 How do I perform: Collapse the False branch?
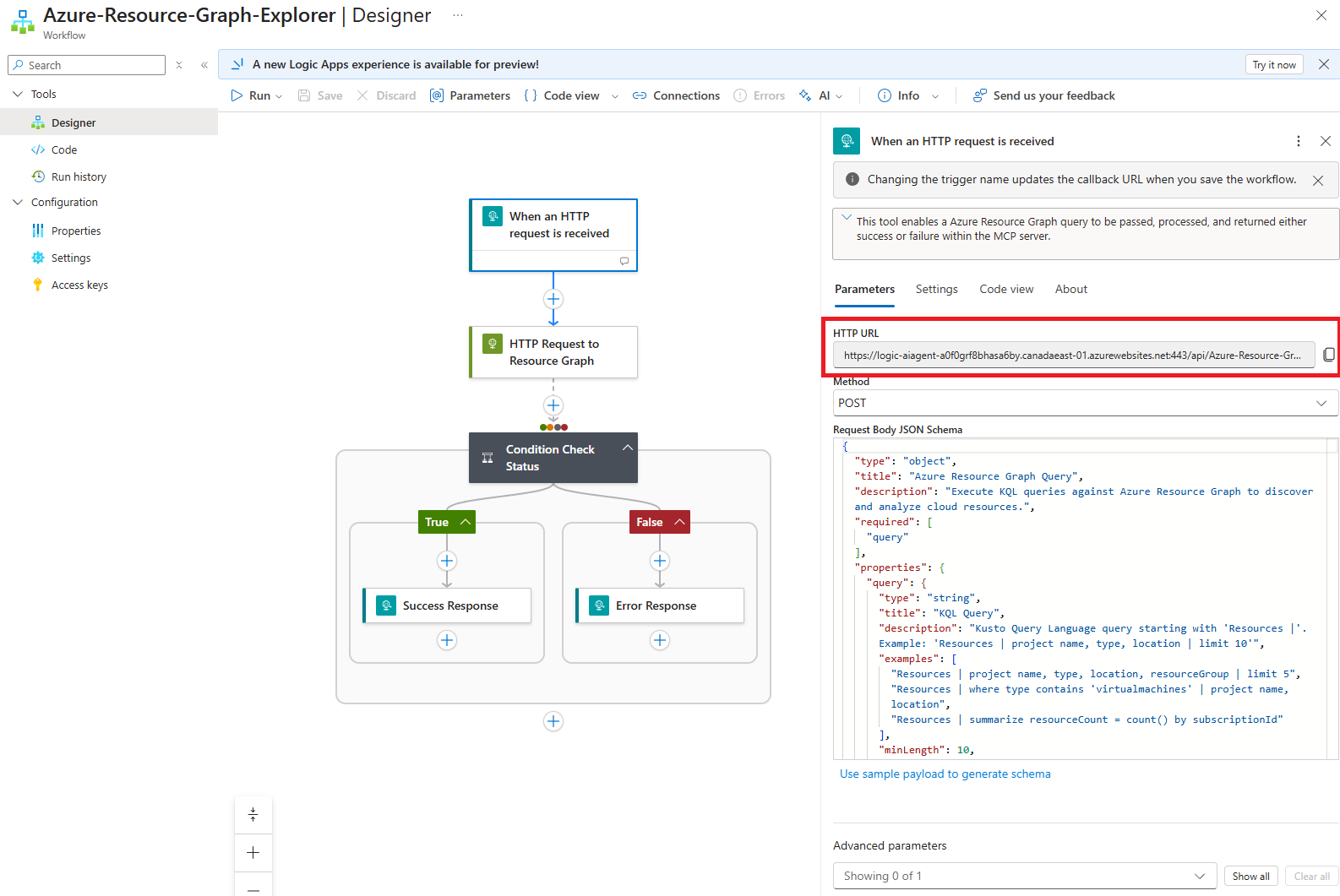tap(679, 522)
